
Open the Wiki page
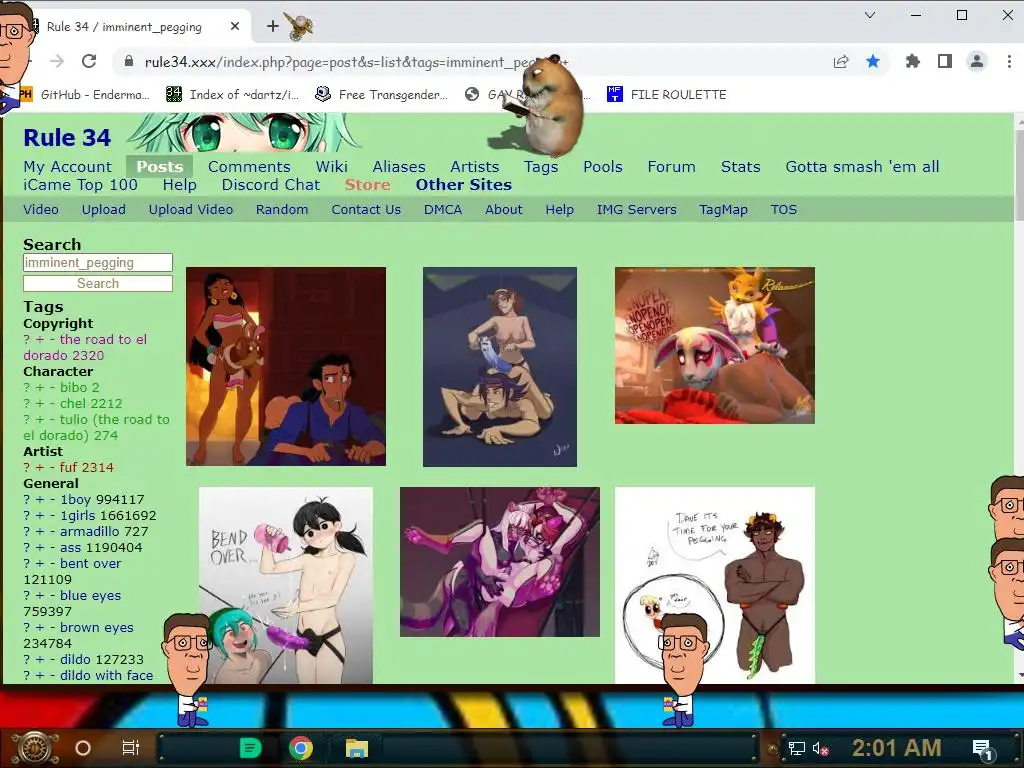pyautogui.click(x=332, y=167)
